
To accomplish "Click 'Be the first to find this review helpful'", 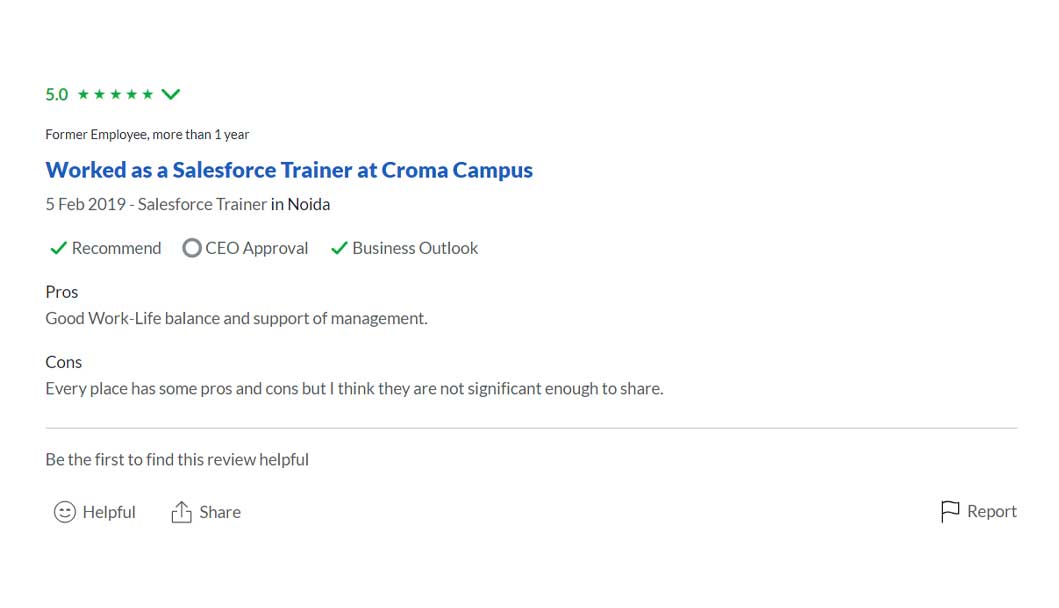I will pyautogui.click(x=177, y=460).
